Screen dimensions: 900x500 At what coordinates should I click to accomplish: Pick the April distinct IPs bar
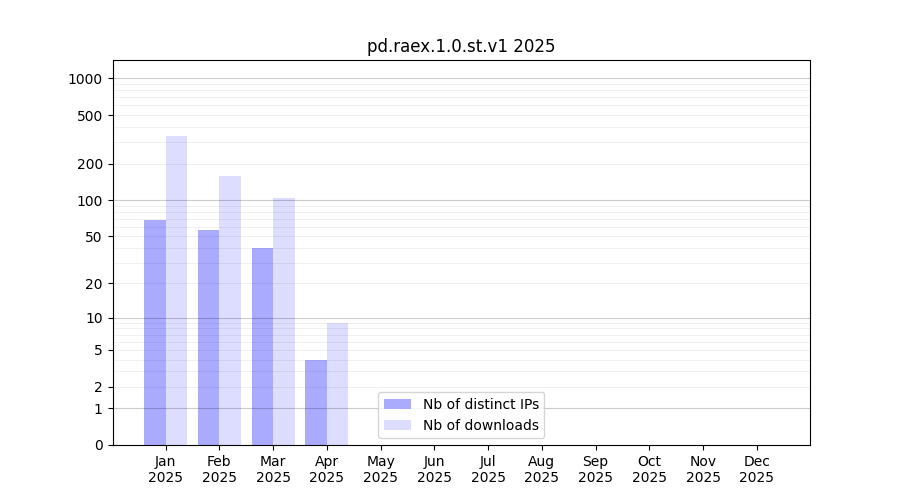click(x=316, y=402)
